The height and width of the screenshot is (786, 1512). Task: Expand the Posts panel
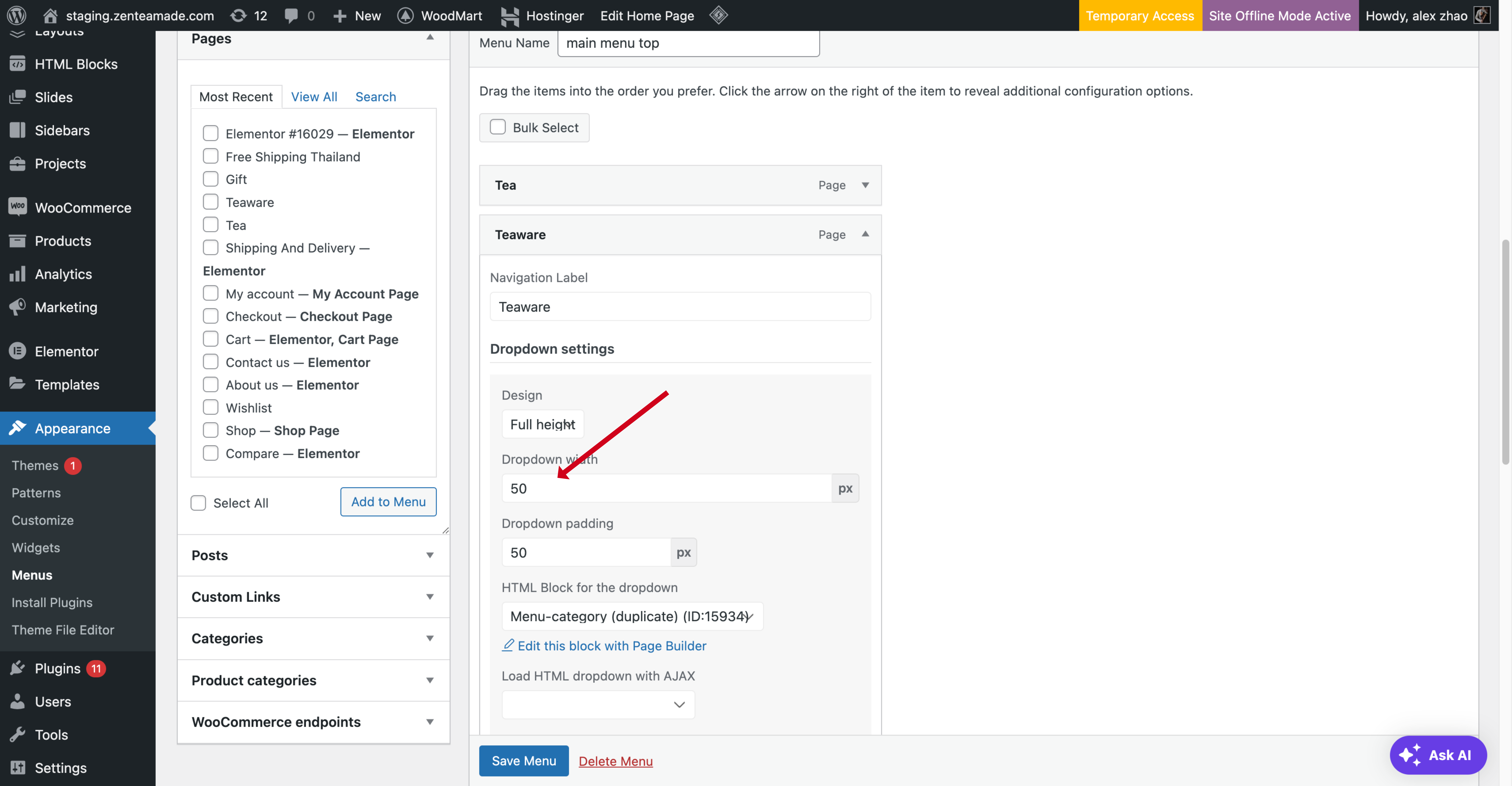[313, 555]
